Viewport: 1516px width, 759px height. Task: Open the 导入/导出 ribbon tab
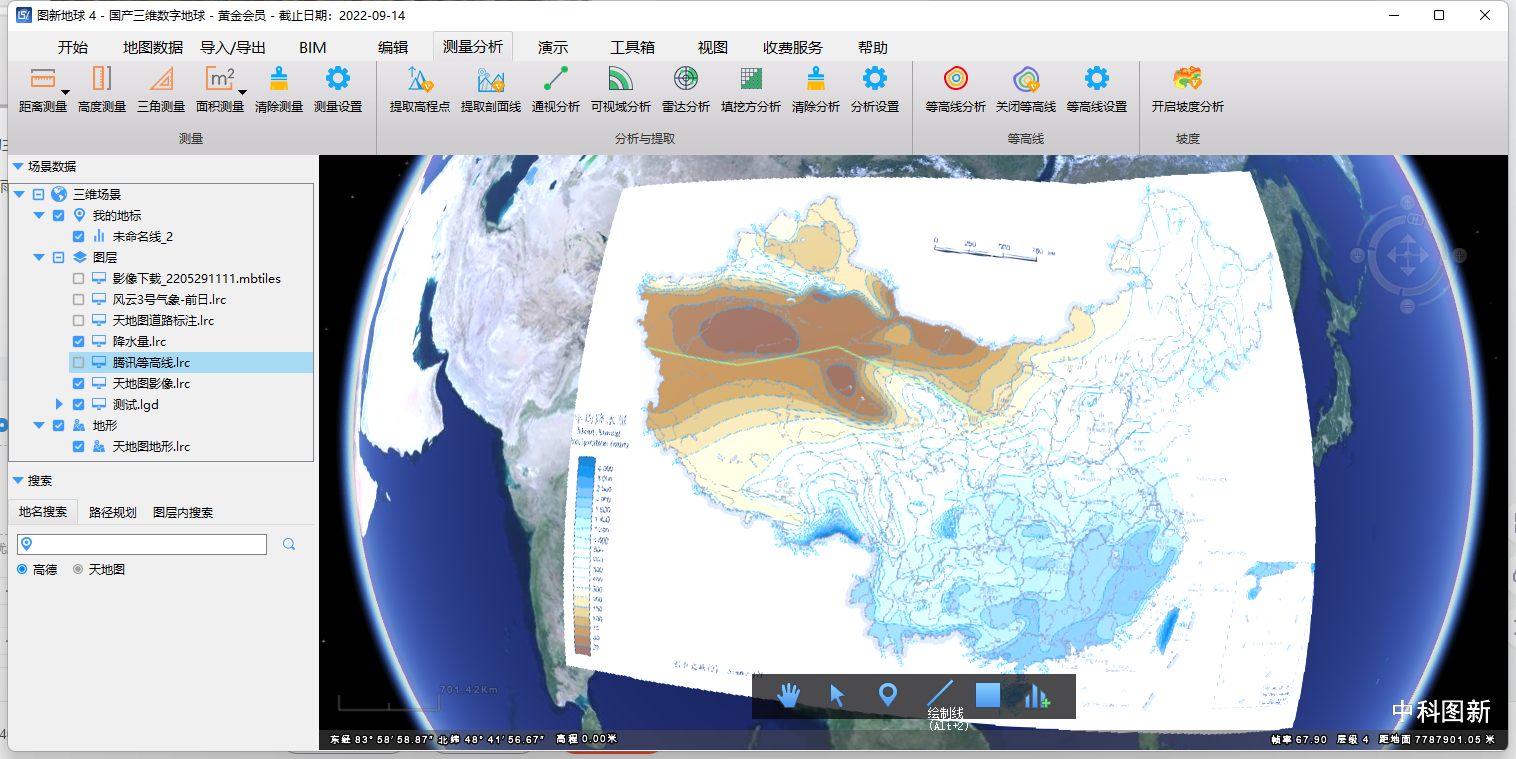[233, 47]
